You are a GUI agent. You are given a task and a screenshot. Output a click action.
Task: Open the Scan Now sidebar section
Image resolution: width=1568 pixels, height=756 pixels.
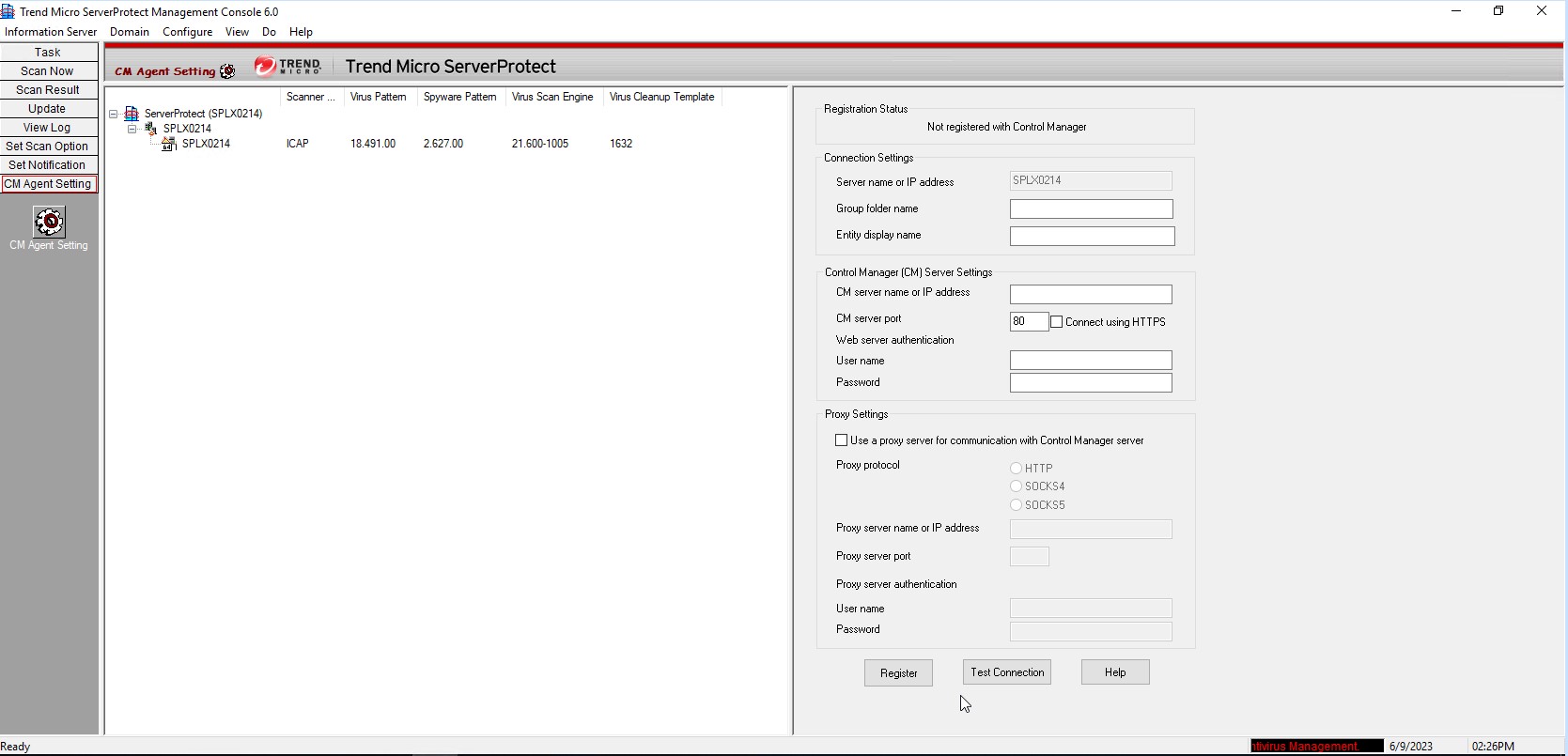(48, 71)
